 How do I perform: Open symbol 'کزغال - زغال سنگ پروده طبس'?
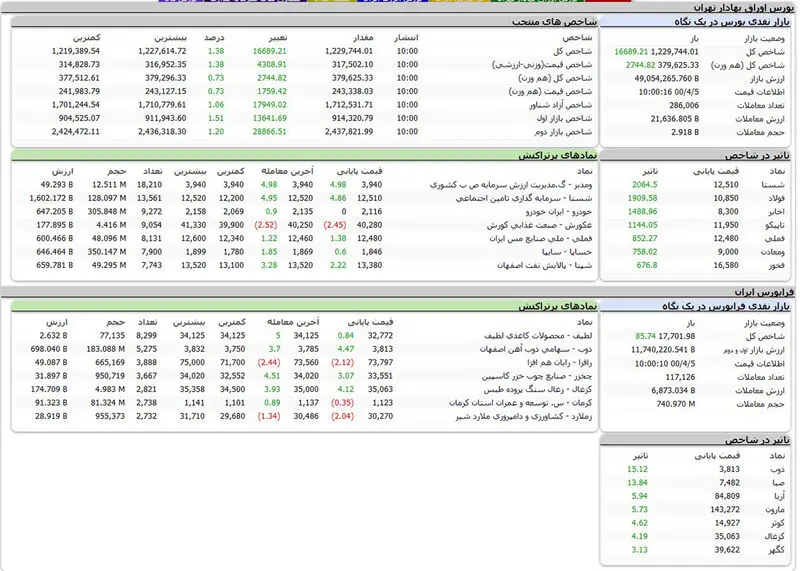click(x=538, y=389)
